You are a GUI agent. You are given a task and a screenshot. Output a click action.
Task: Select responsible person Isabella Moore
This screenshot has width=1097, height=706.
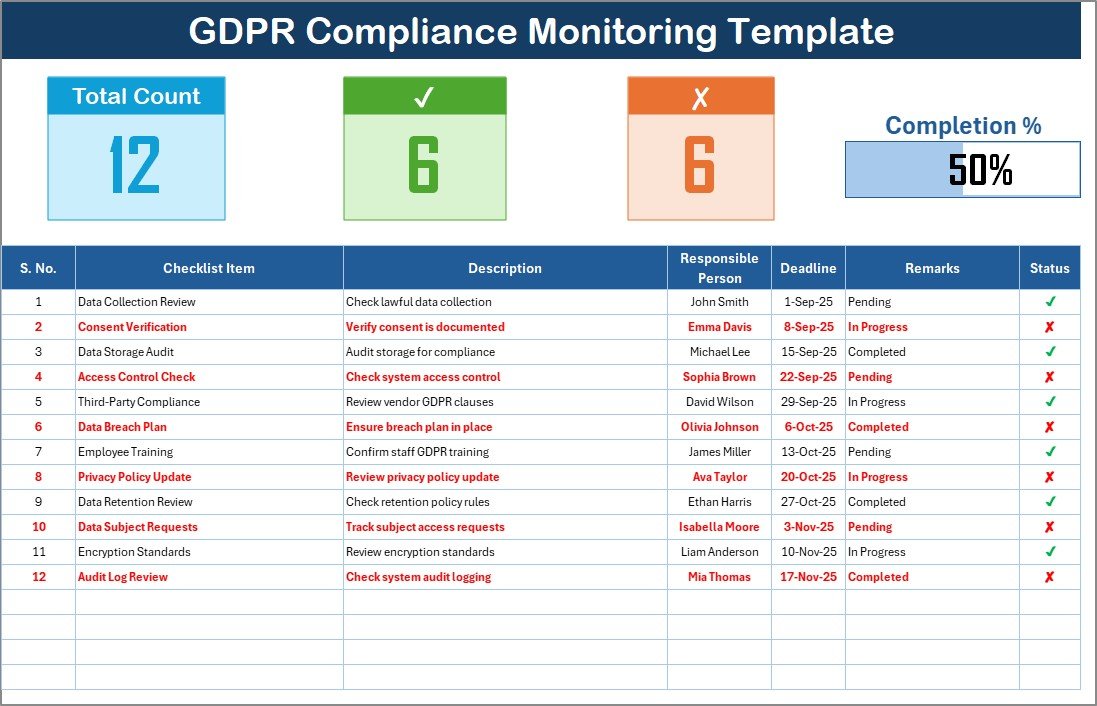[719, 527]
